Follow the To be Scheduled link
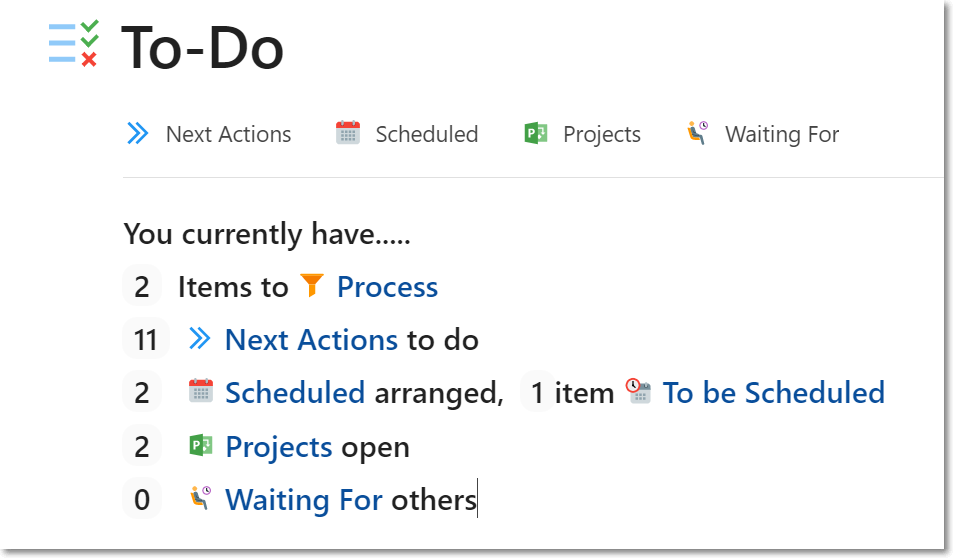Image resolution: width=953 pixels, height=558 pixels. click(773, 393)
